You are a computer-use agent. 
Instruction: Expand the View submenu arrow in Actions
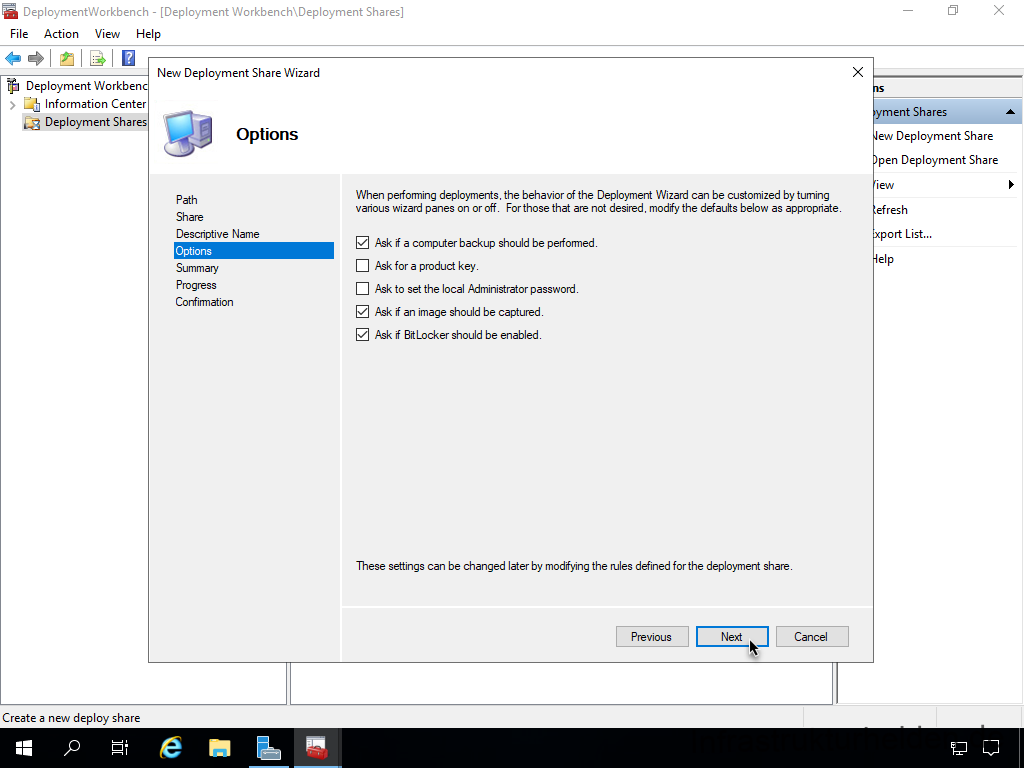tap(1011, 185)
